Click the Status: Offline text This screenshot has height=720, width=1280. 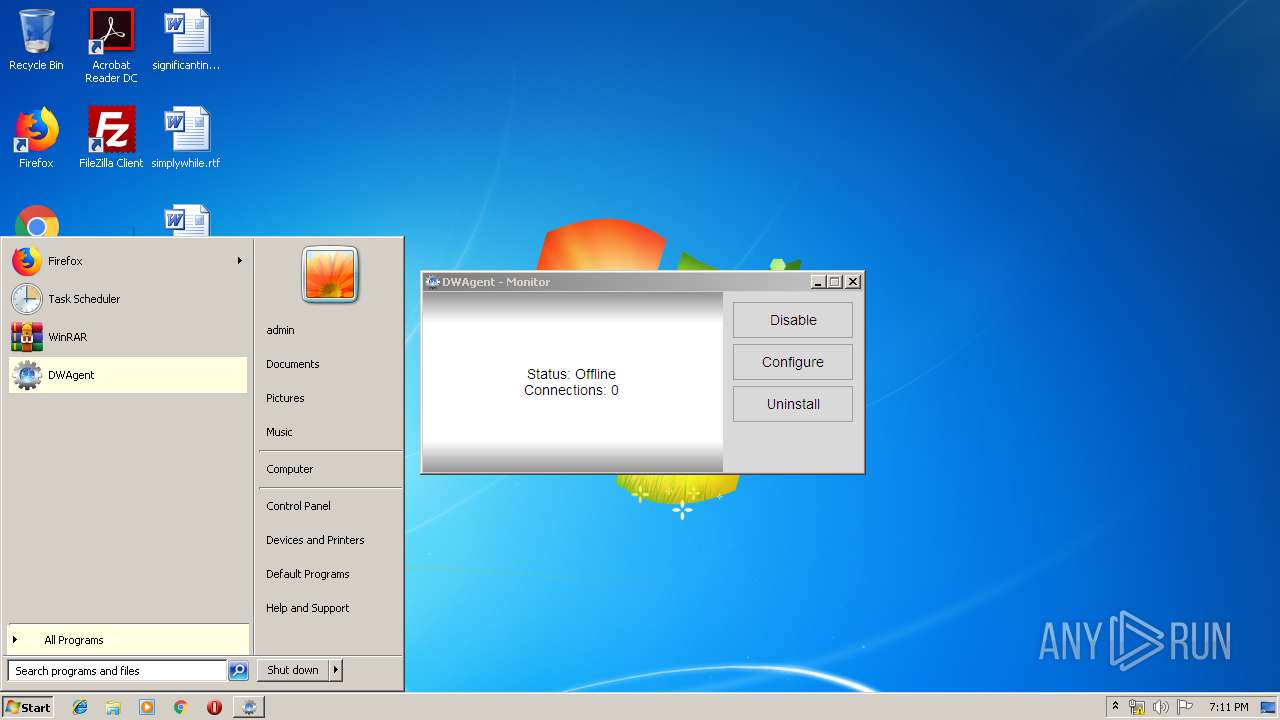pyautogui.click(x=571, y=374)
